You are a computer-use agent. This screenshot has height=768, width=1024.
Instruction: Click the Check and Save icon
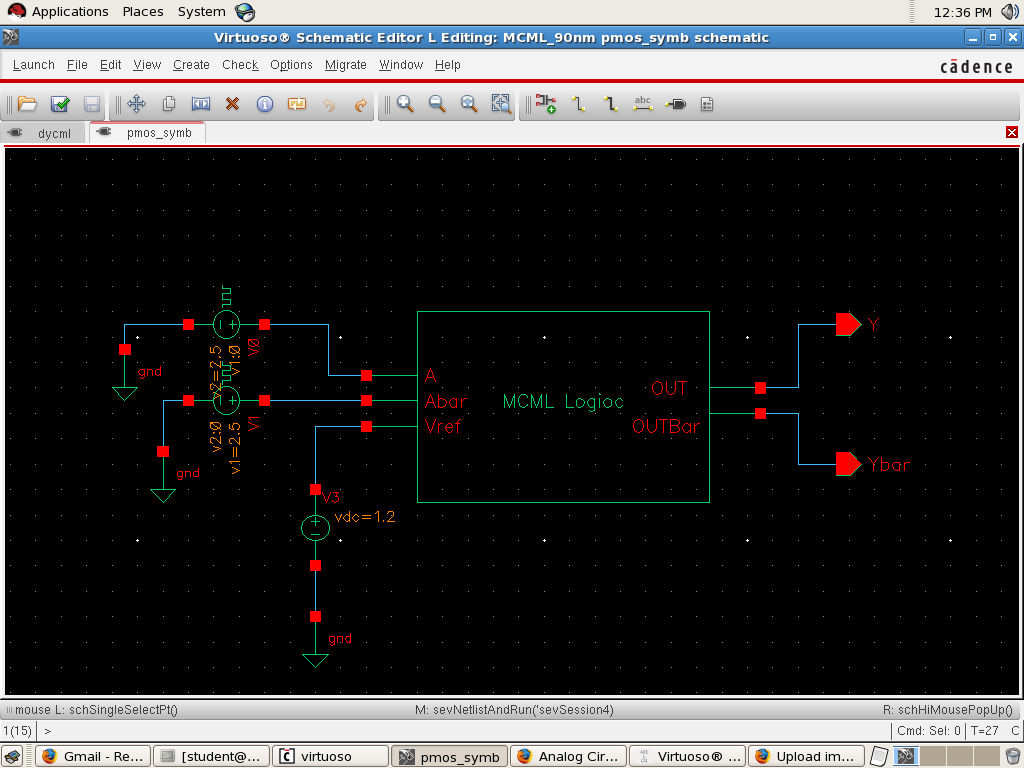pyautogui.click(x=60, y=104)
